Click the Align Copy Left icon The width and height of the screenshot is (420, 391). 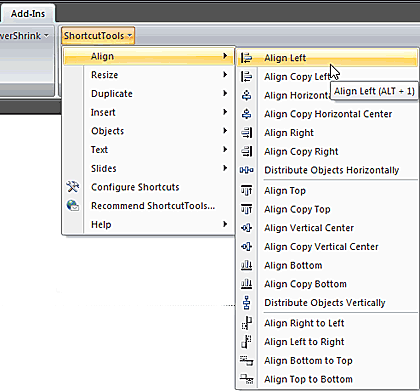(x=247, y=77)
